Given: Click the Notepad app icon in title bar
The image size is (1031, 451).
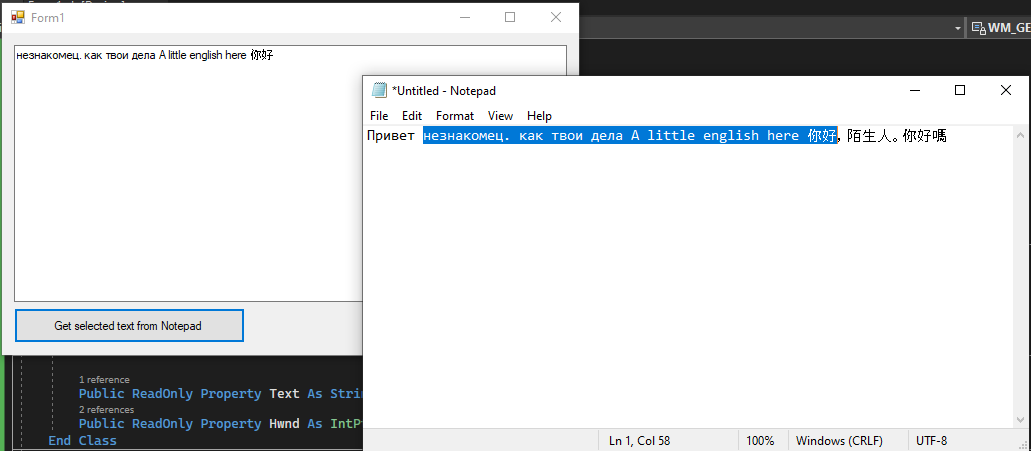Looking at the screenshot, I should pos(379,91).
